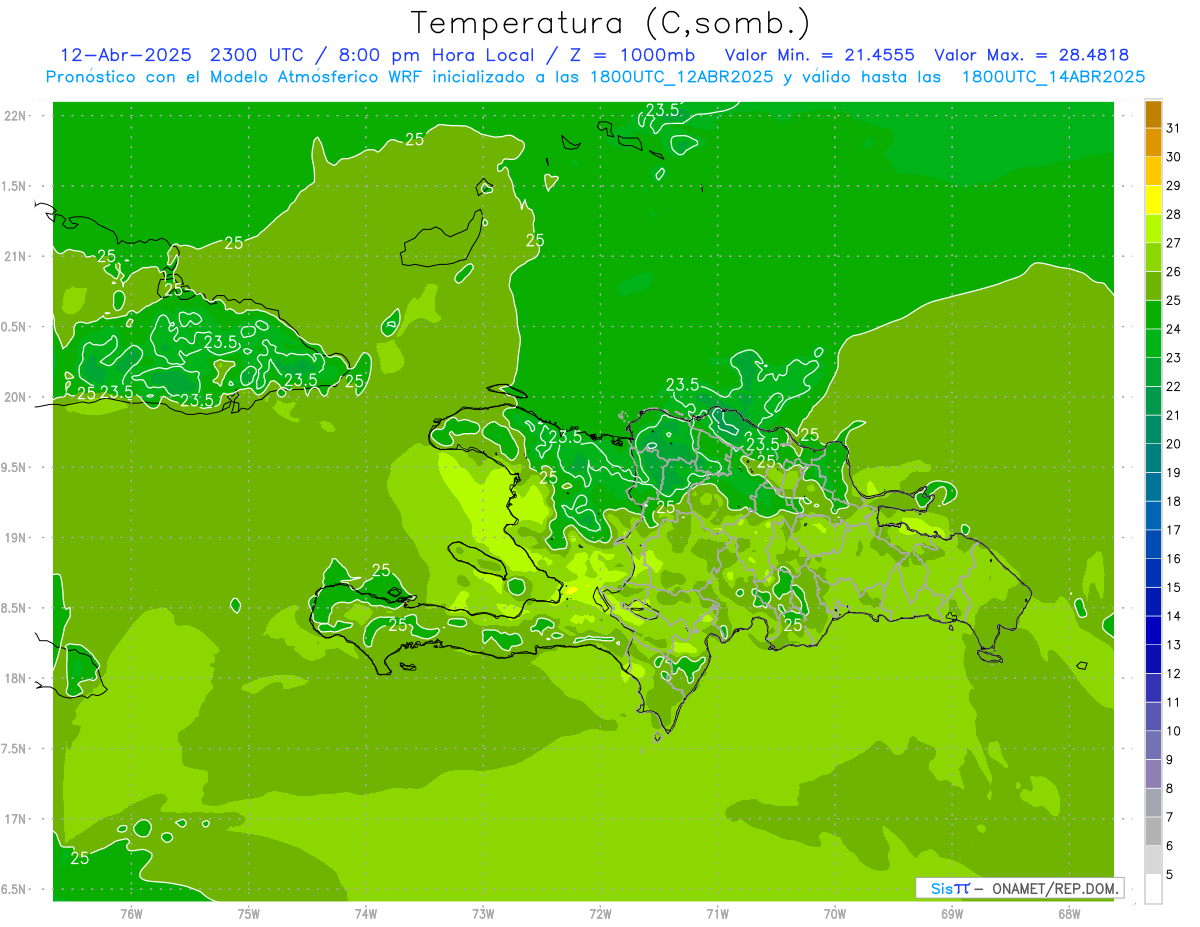
Task: Click the 75W longitude axis label
Action: pyautogui.click(x=249, y=913)
